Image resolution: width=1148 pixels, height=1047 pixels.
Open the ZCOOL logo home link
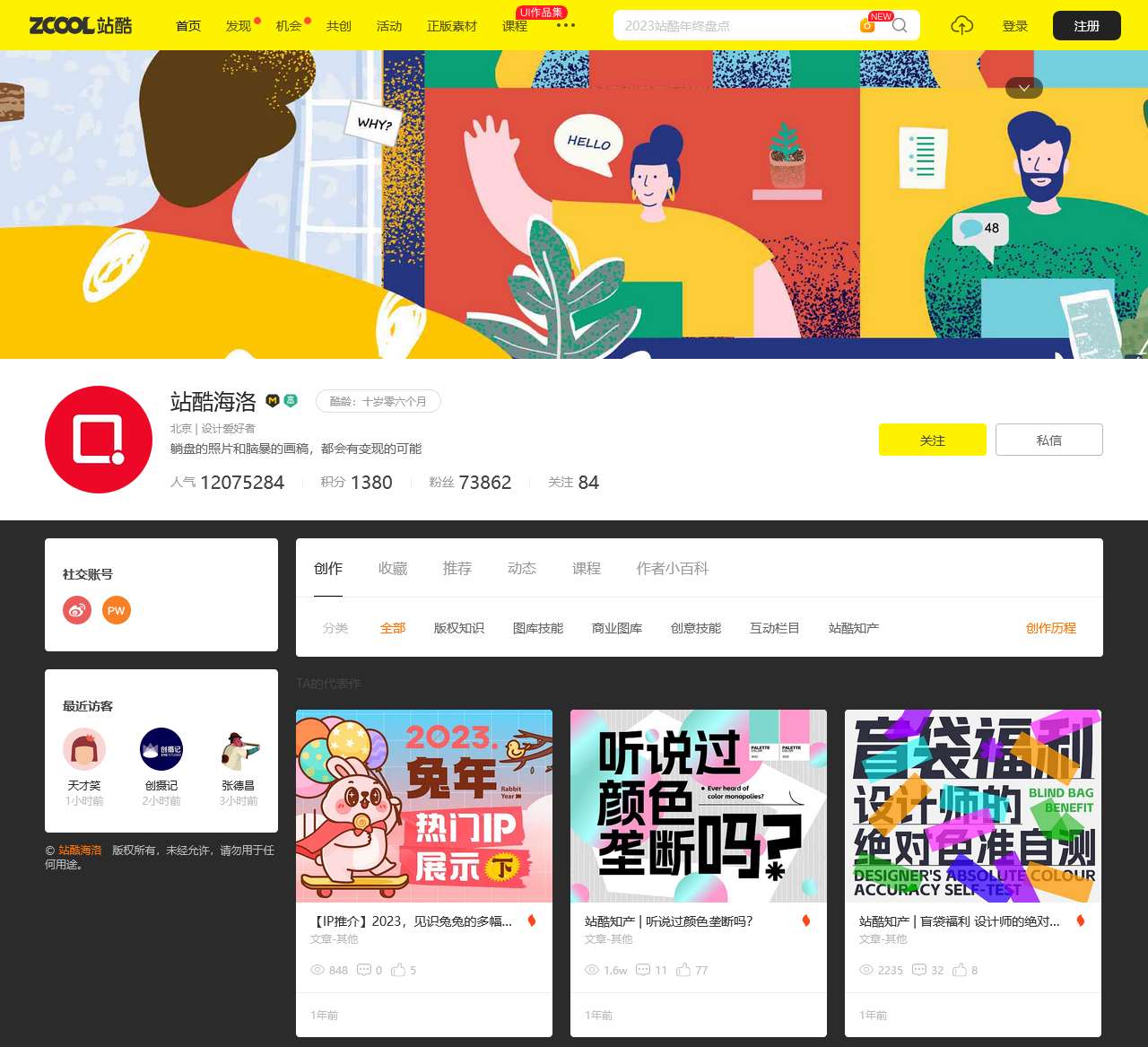point(81,25)
